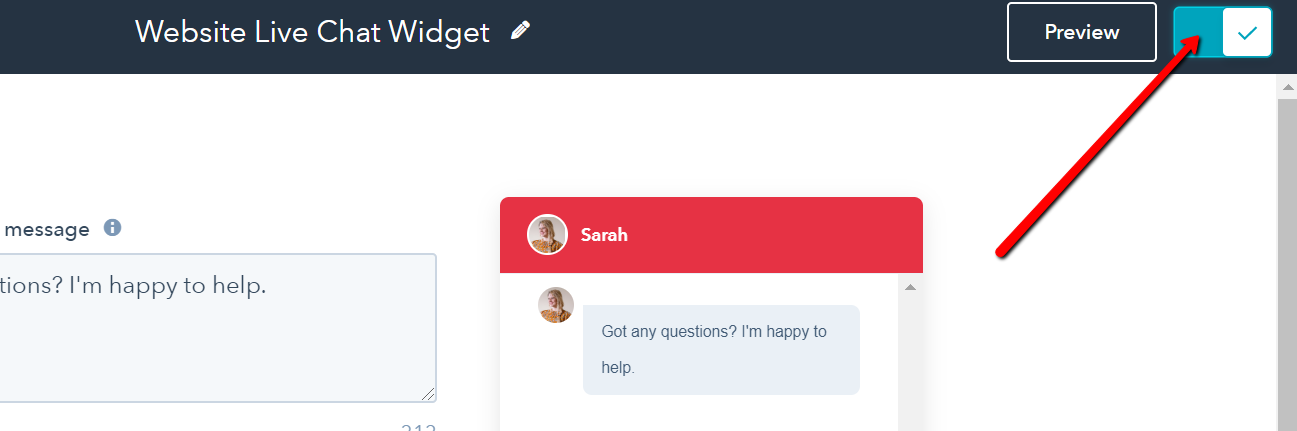This screenshot has width=1297, height=431.
Task: Turn off the live chat widget toggle
Action: tap(1222, 33)
